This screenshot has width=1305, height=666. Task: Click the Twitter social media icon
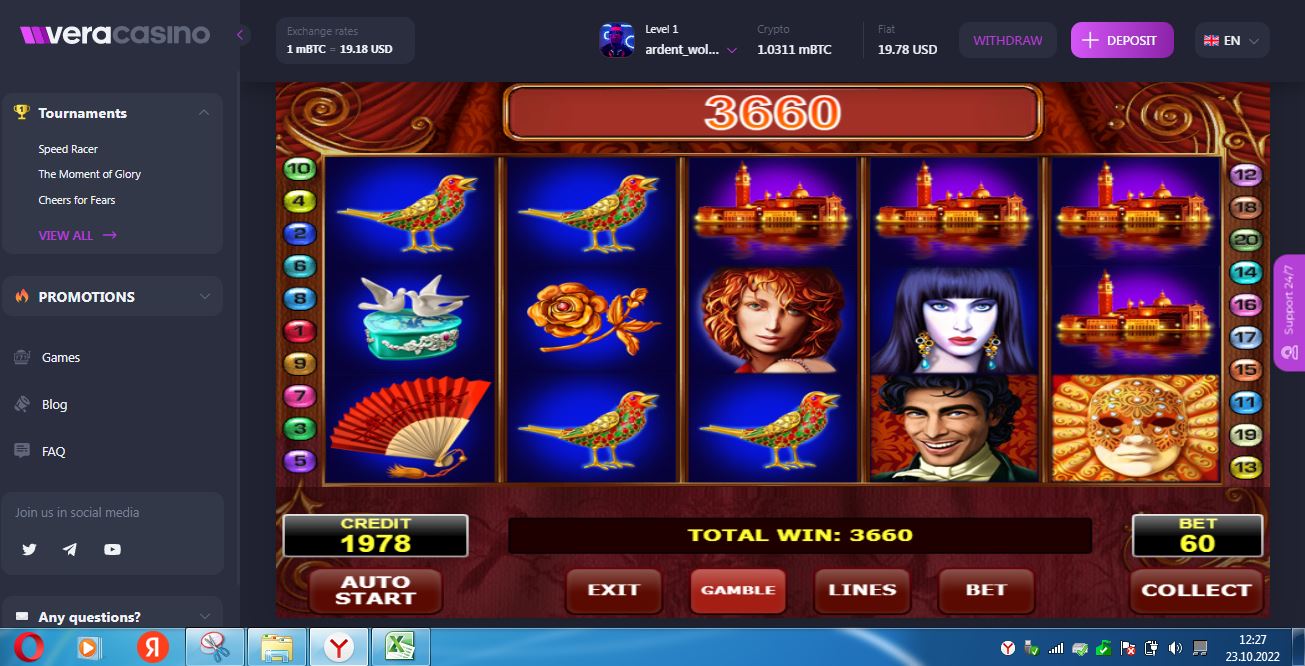point(29,549)
